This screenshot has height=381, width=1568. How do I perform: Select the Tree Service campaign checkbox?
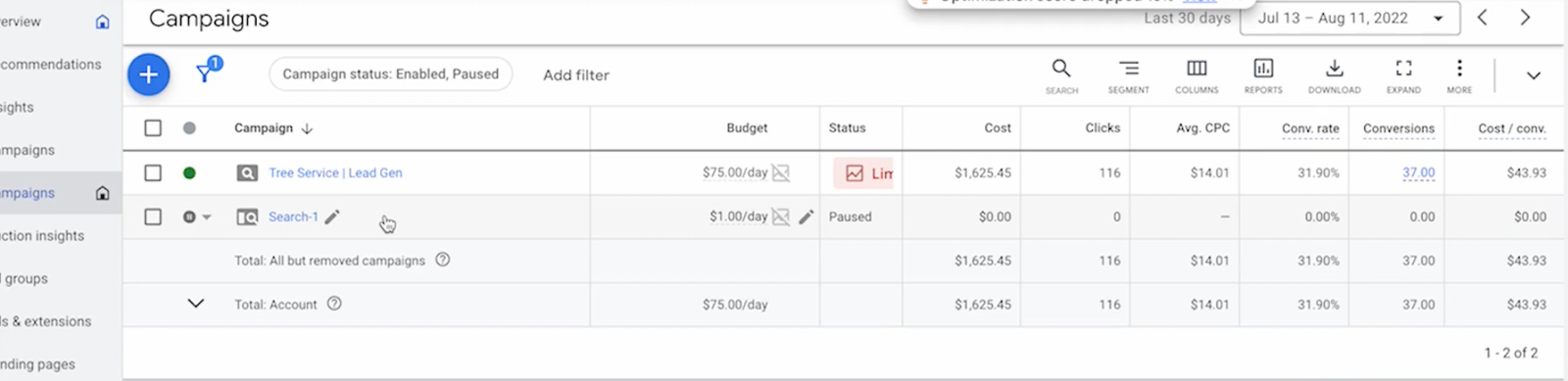[x=153, y=173]
